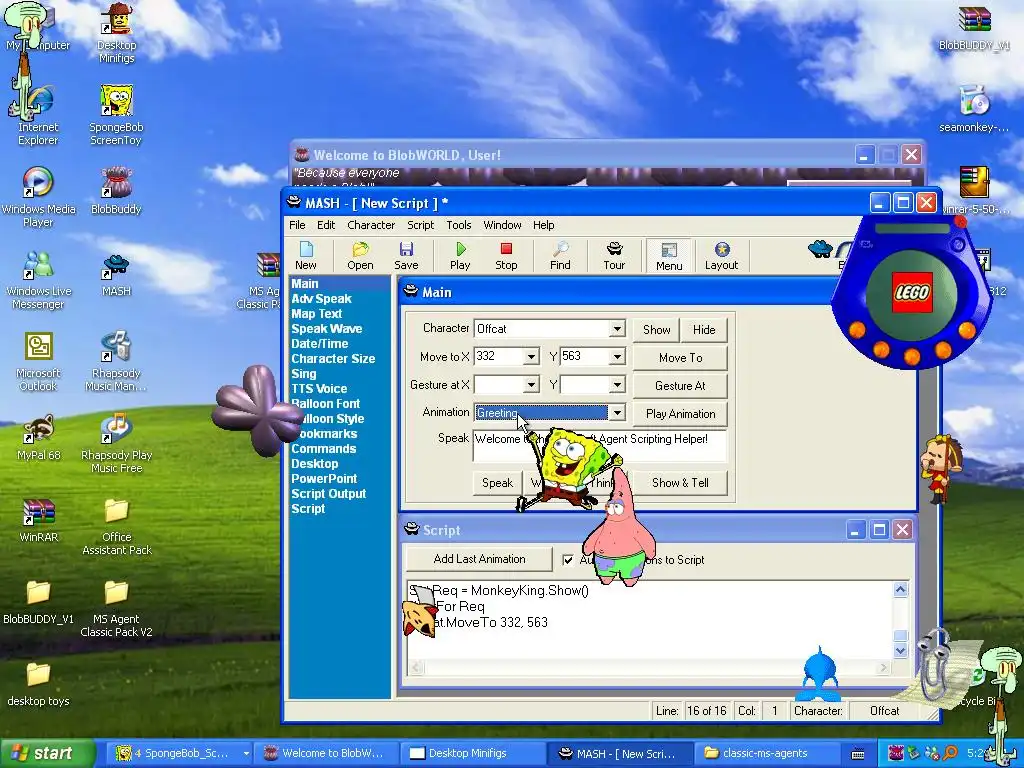Viewport: 1024px width, 768px height.
Task: Select the Desktop Minifigs desktop icon
Action: click(116, 33)
